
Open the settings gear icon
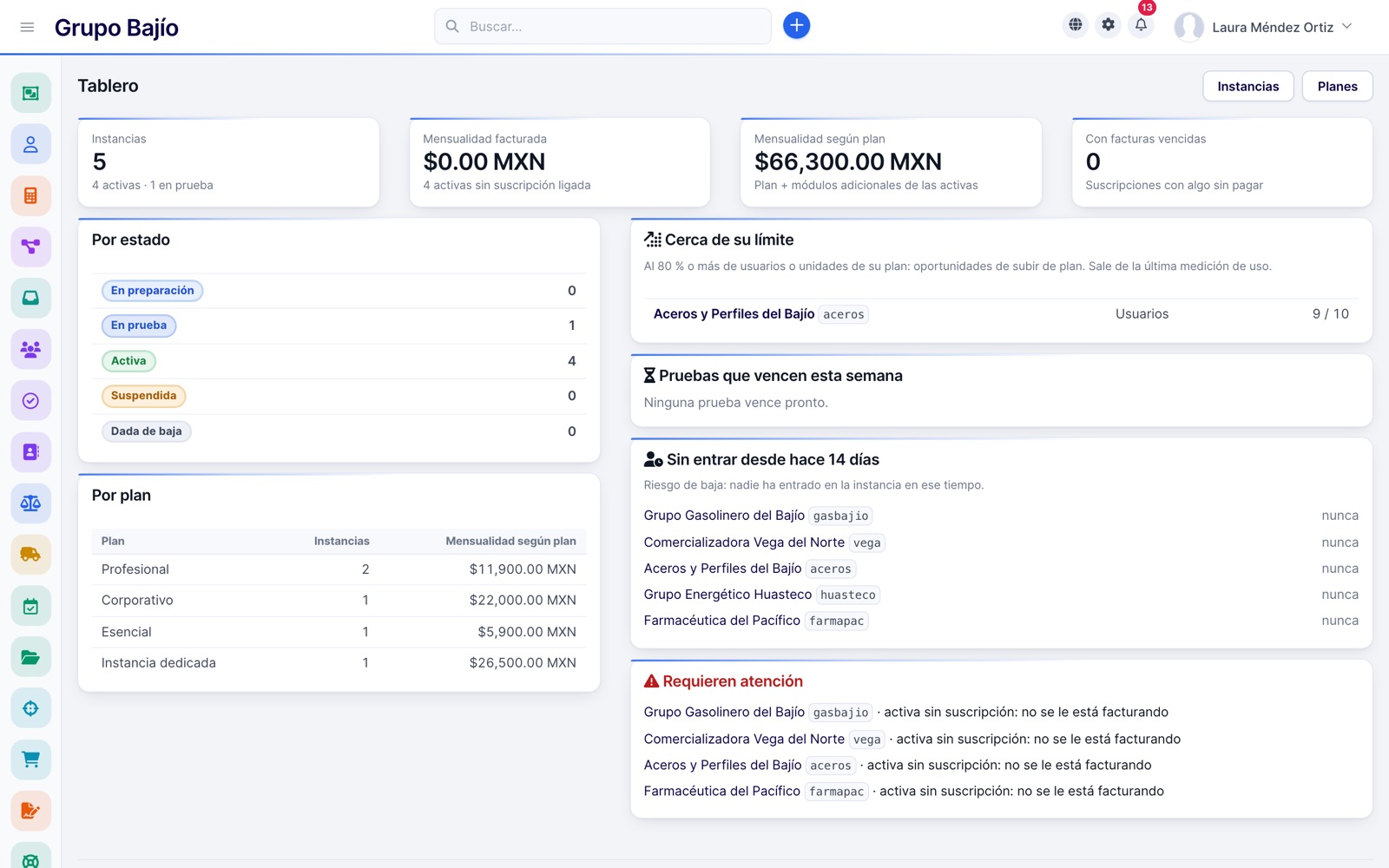click(x=1108, y=25)
